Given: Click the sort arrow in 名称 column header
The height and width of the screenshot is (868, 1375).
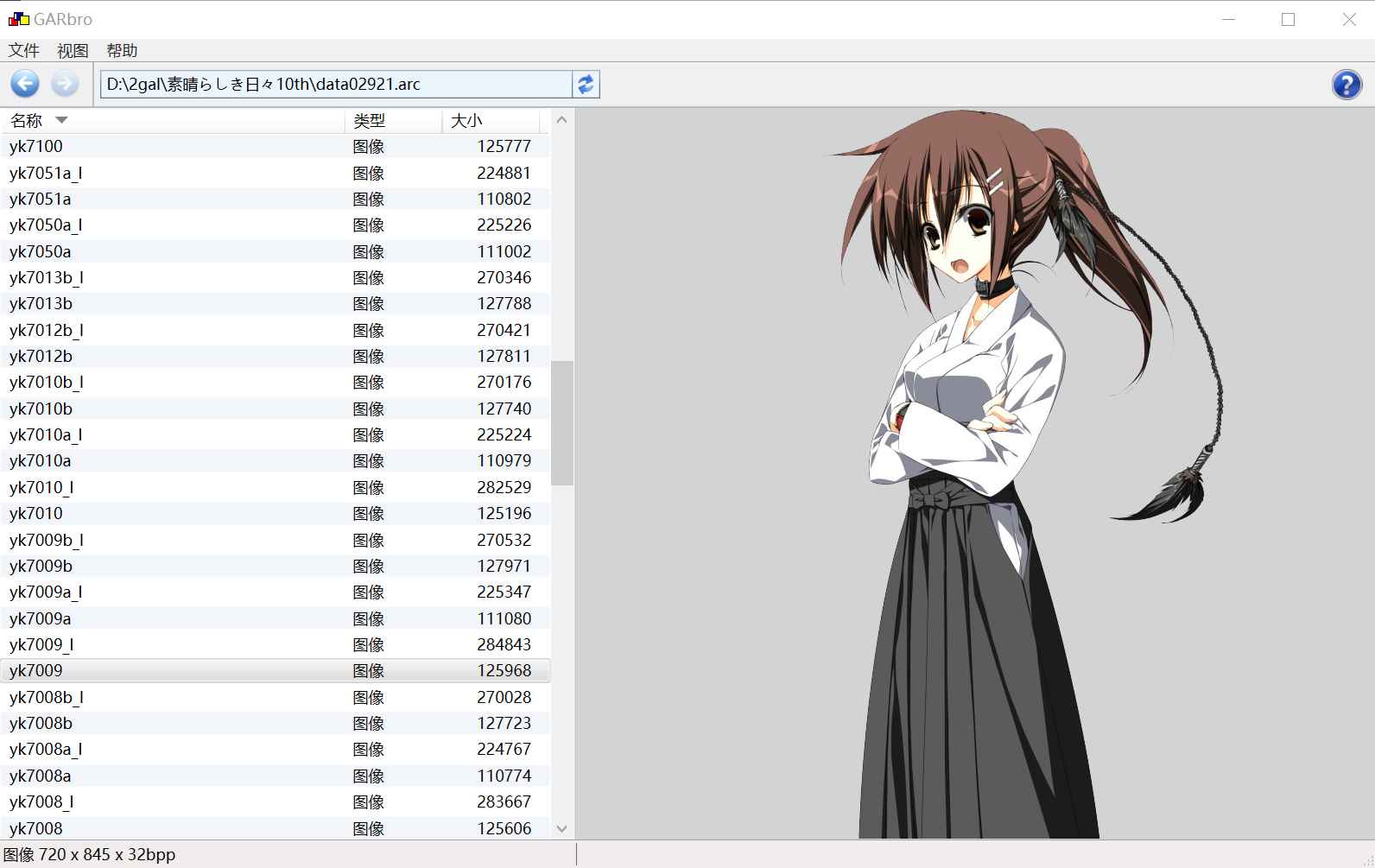Looking at the screenshot, I should [61, 120].
